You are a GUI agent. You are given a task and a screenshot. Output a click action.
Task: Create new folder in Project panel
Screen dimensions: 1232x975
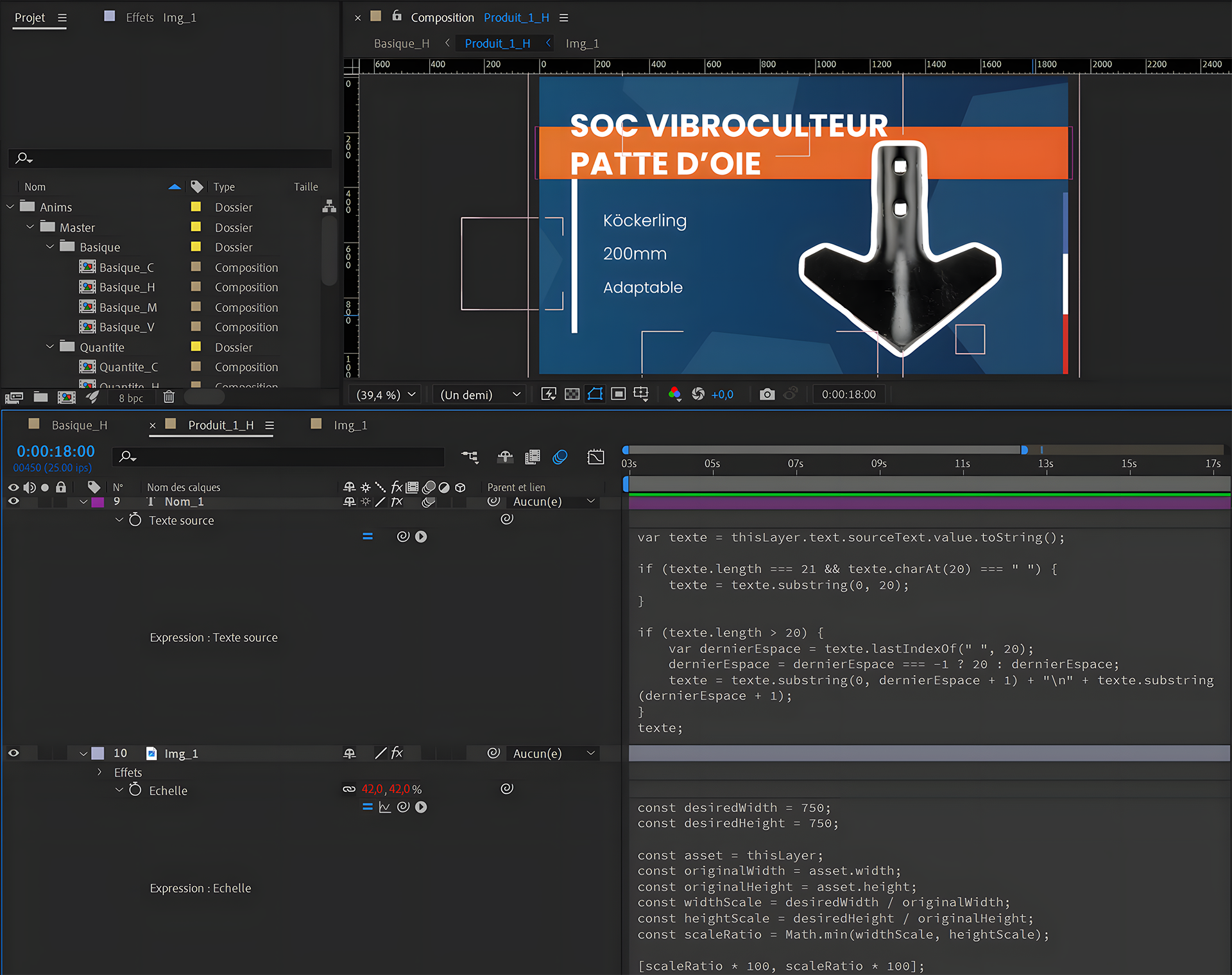[x=40, y=397]
